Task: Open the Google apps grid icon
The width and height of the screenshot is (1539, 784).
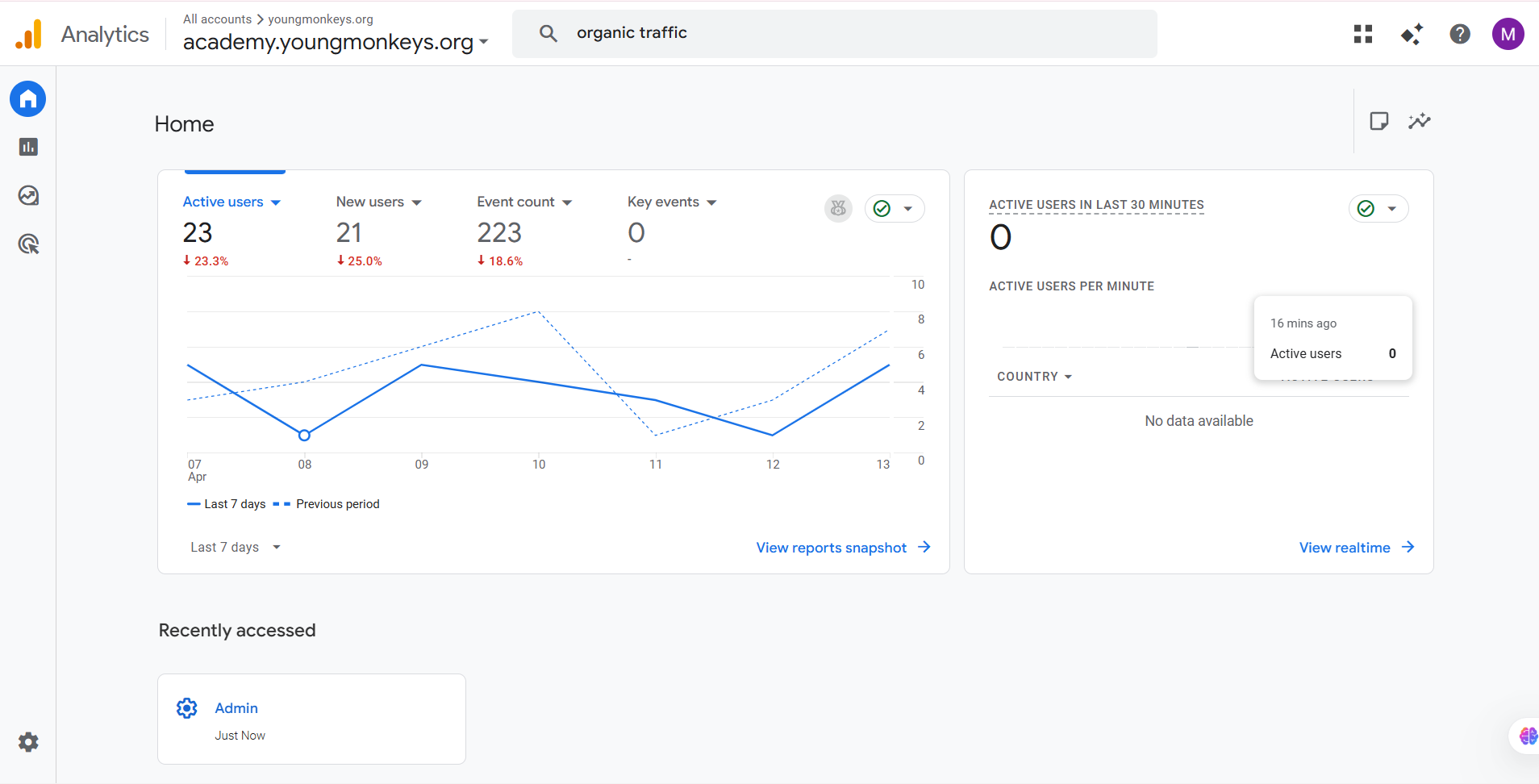Action: coord(1363,34)
